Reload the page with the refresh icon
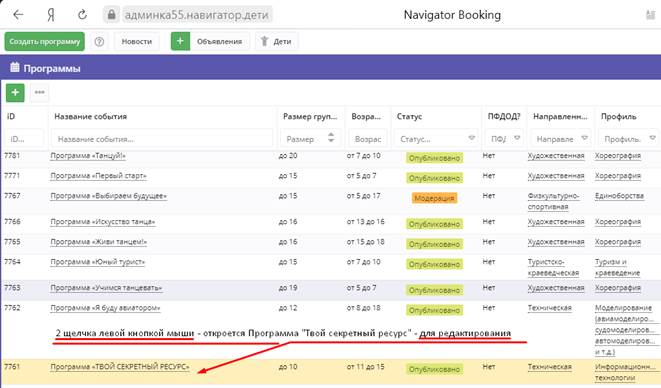The width and height of the screenshot is (661, 388). [82, 15]
